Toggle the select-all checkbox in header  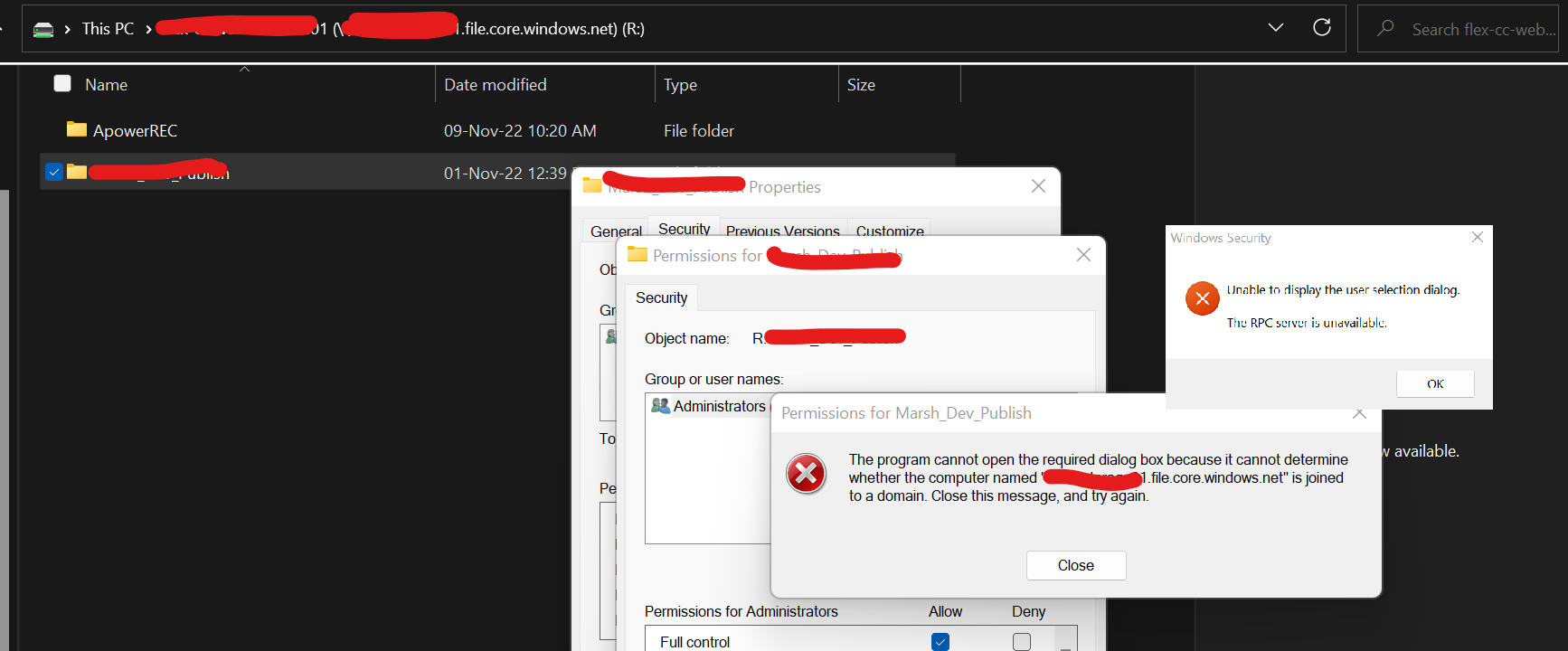click(62, 84)
